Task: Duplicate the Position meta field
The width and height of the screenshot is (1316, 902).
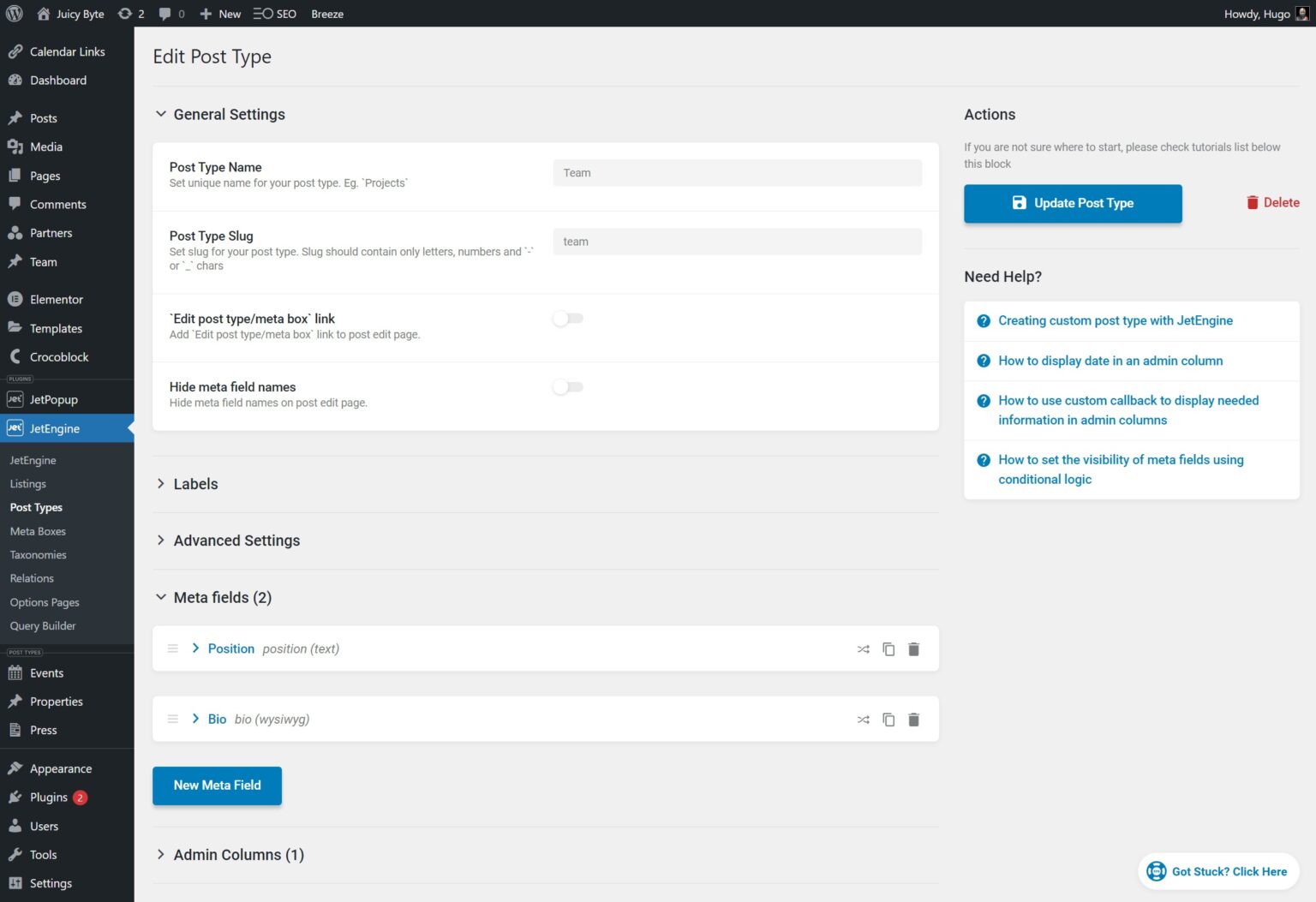Action: [888, 648]
